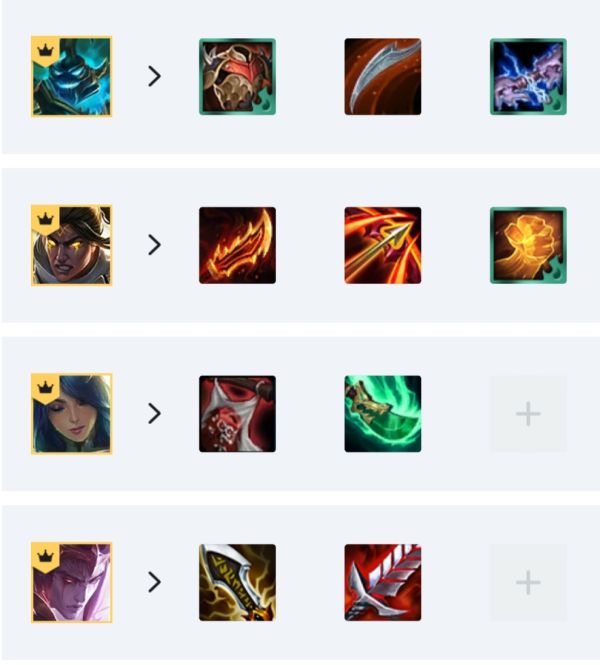Expand the chevron beside the purple champion
Screen dimensions: 600x665
tap(155, 582)
